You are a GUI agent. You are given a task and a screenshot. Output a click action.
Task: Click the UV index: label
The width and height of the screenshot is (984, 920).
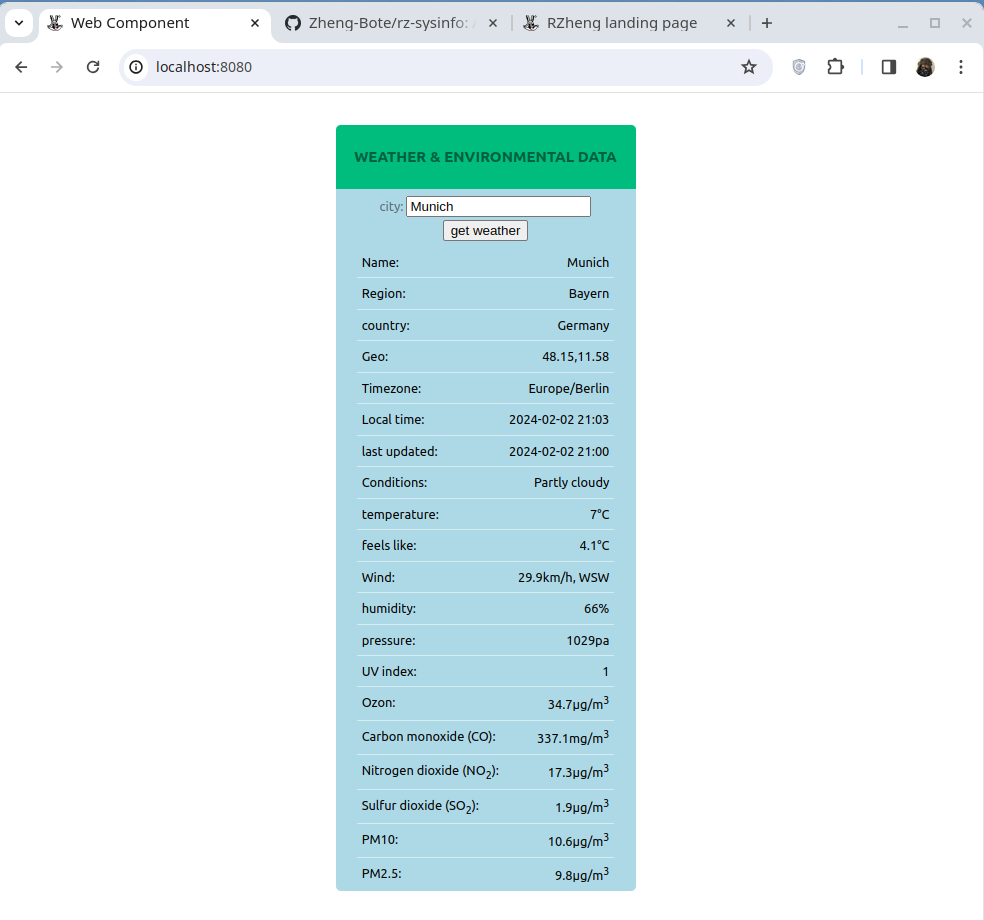point(389,671)
